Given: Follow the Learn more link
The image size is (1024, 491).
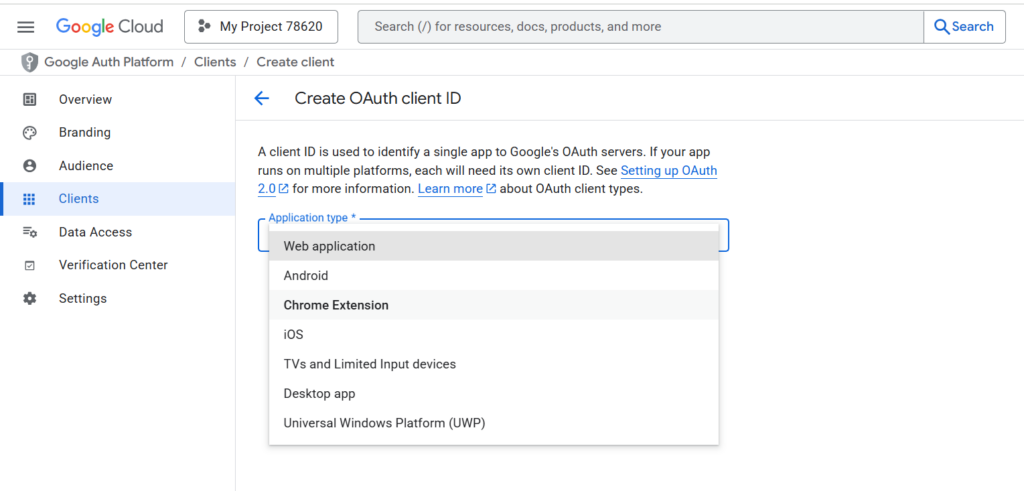Looking at the screenshot, I should (450, 189).
